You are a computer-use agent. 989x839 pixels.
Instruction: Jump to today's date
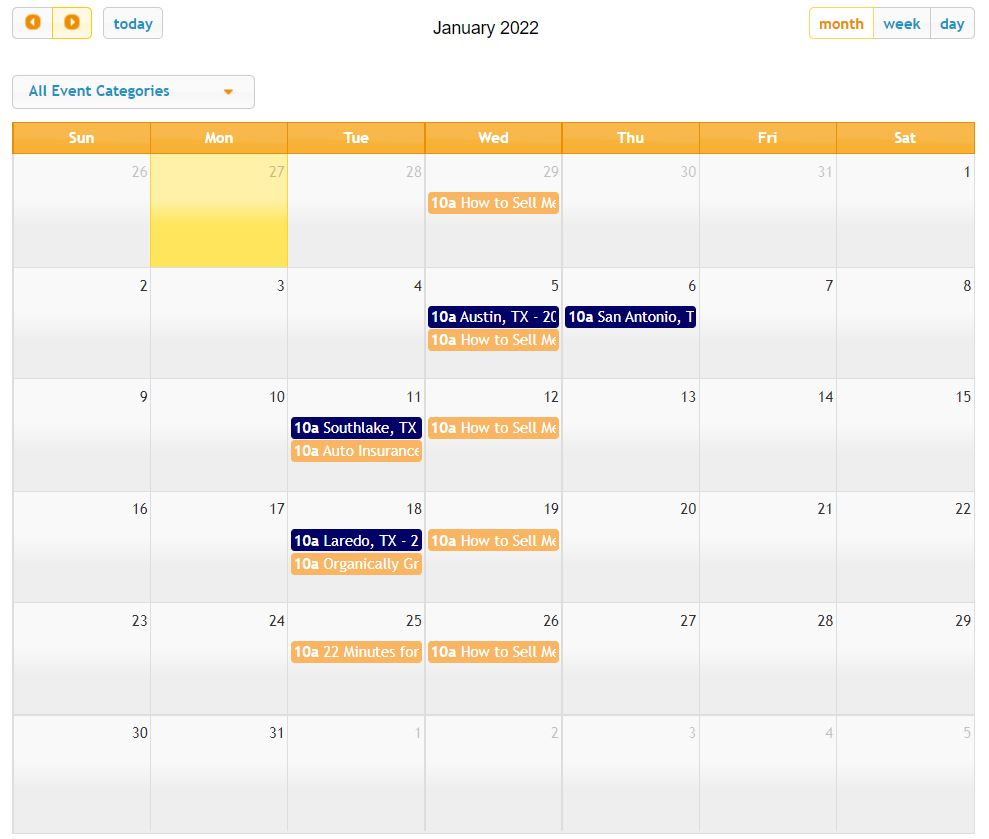pos(133,23)
